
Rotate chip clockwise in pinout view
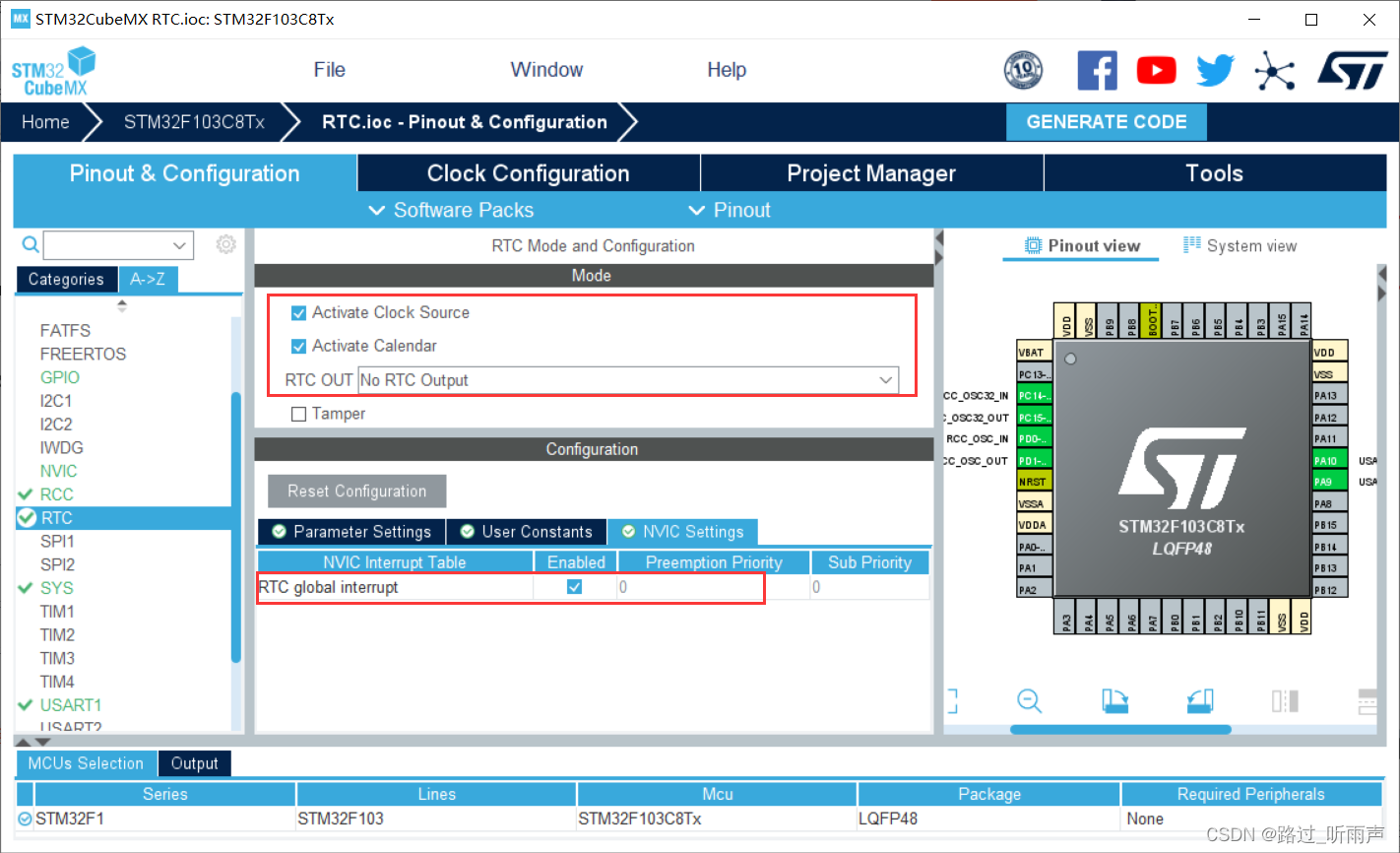[1114, 700]
